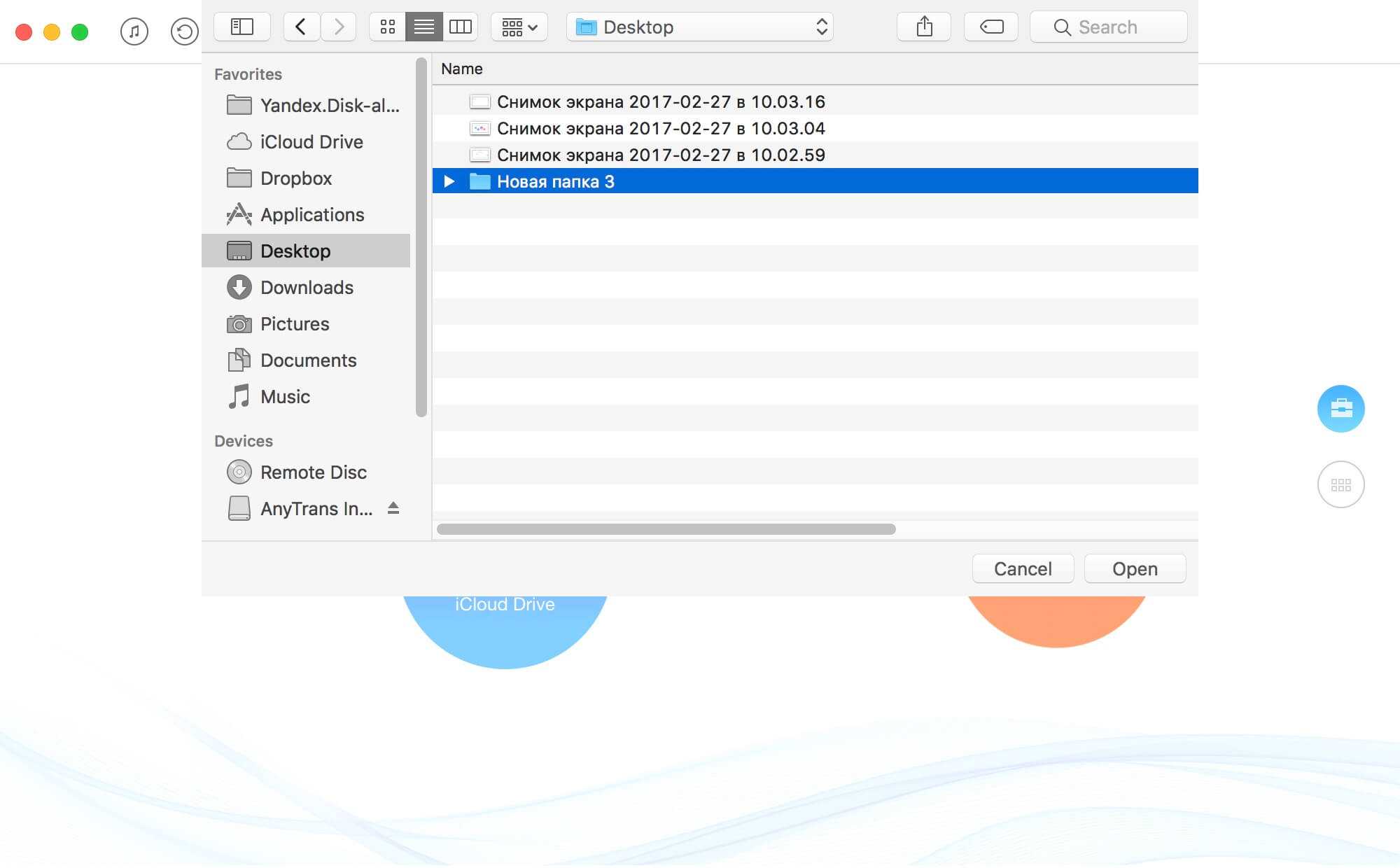Toggle the sidebar visibility button
This screenshot has height=868, width=1400.
pyautogui.click(x=242, y=27)
